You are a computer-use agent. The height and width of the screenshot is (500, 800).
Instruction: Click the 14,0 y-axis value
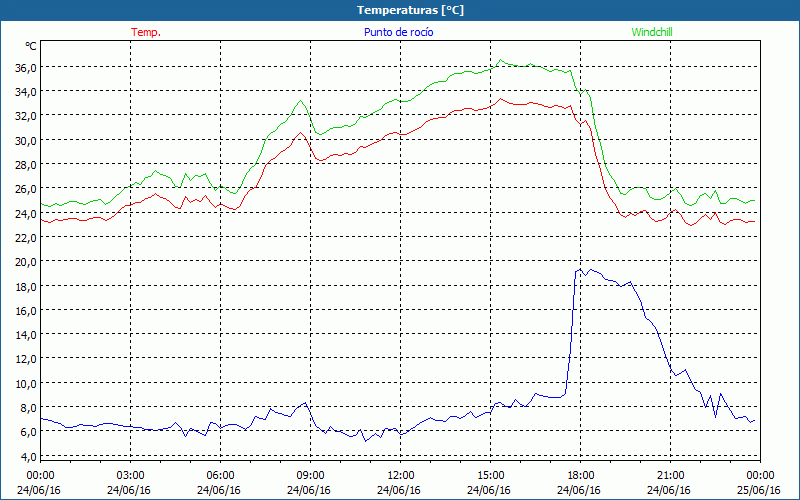pyautogui.click(x=26, y=335)
